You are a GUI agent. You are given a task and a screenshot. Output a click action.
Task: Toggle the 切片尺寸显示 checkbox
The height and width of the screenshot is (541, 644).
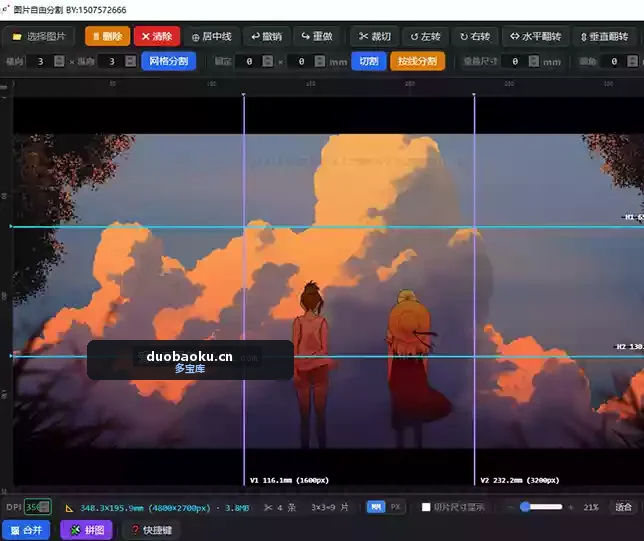(426, 507)
